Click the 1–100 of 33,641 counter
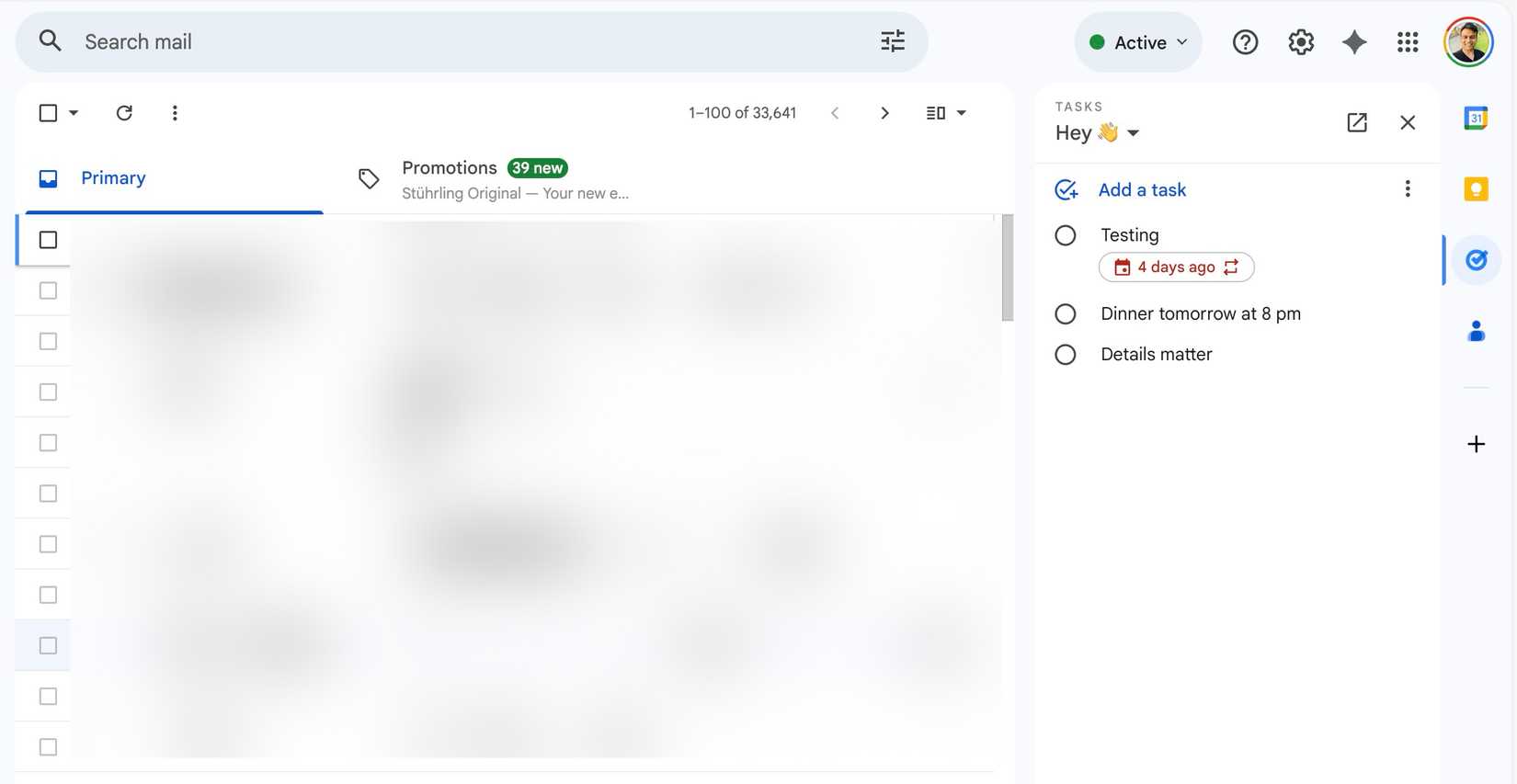Viewport: 1517px width, 784px height. [x=742, y=113]
